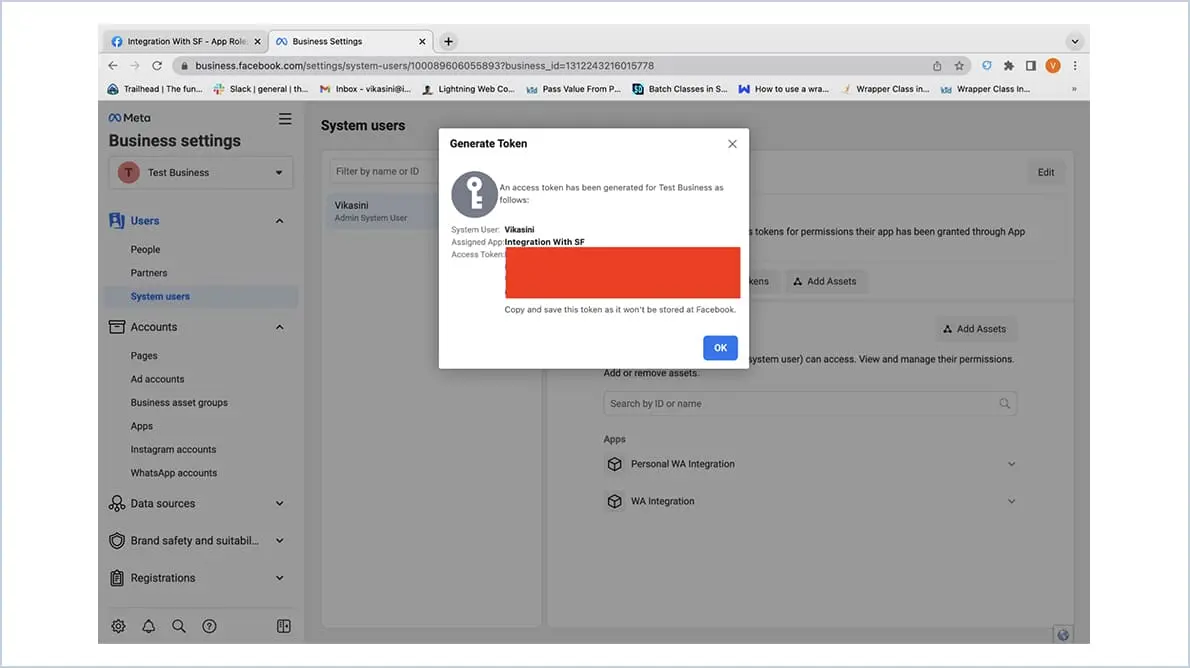This screenshot has width=1190, height=668.
Task: Close the Business Settings browser tab
Action: (x=422, y=42)
